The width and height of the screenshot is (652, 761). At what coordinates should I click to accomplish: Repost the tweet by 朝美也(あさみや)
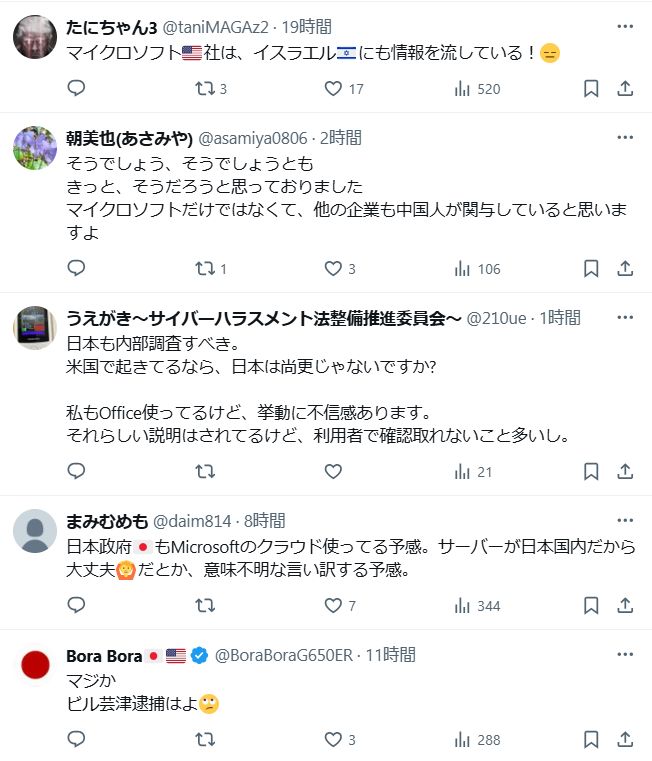click(205, 268)
